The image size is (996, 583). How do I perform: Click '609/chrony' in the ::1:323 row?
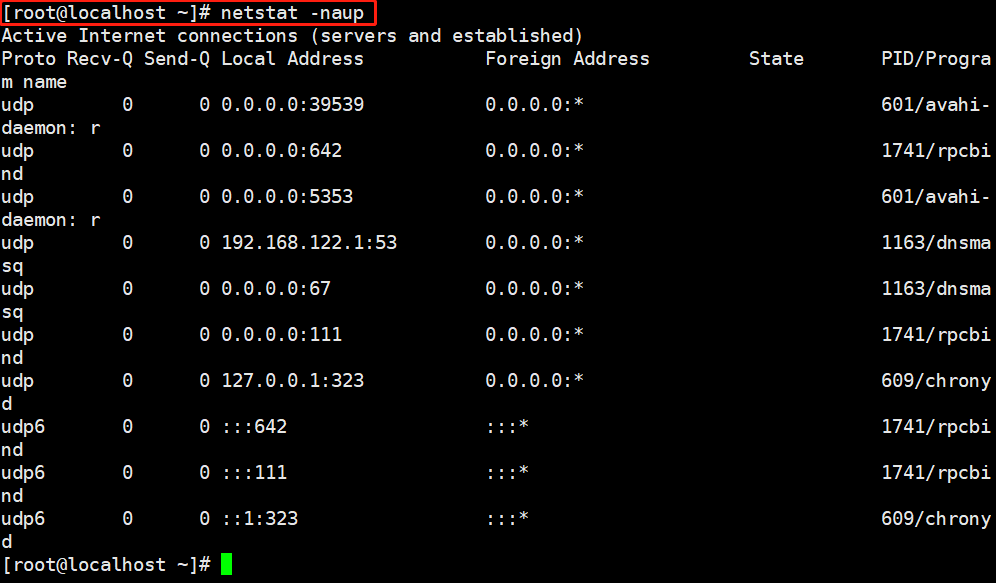pyautogui.click(x=936, y=518)
